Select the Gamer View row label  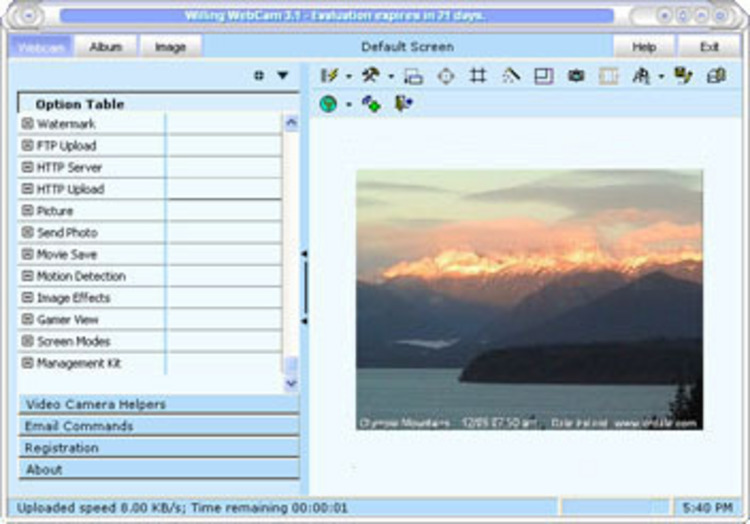(67, 320)
